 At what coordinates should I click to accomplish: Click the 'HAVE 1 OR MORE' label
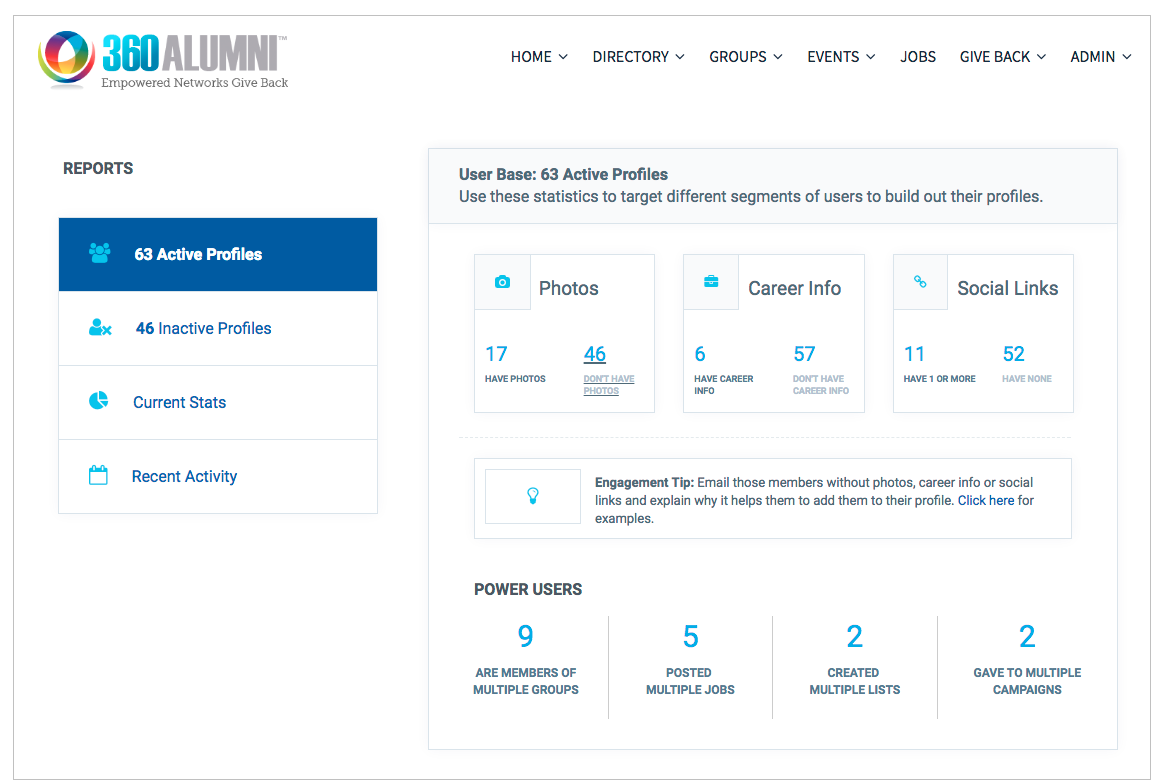click(x=939, y=379)
